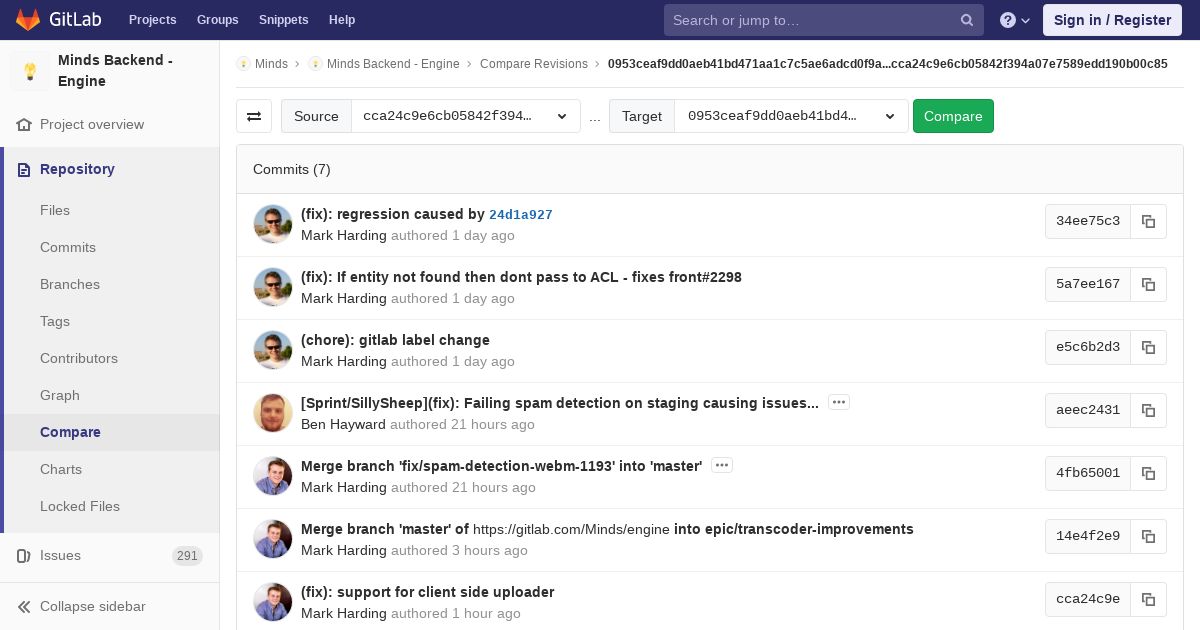This screenshot has height=630, width=1200.
Task: Open Files in Repository sidebar
Action: click(x=55, y=211)
